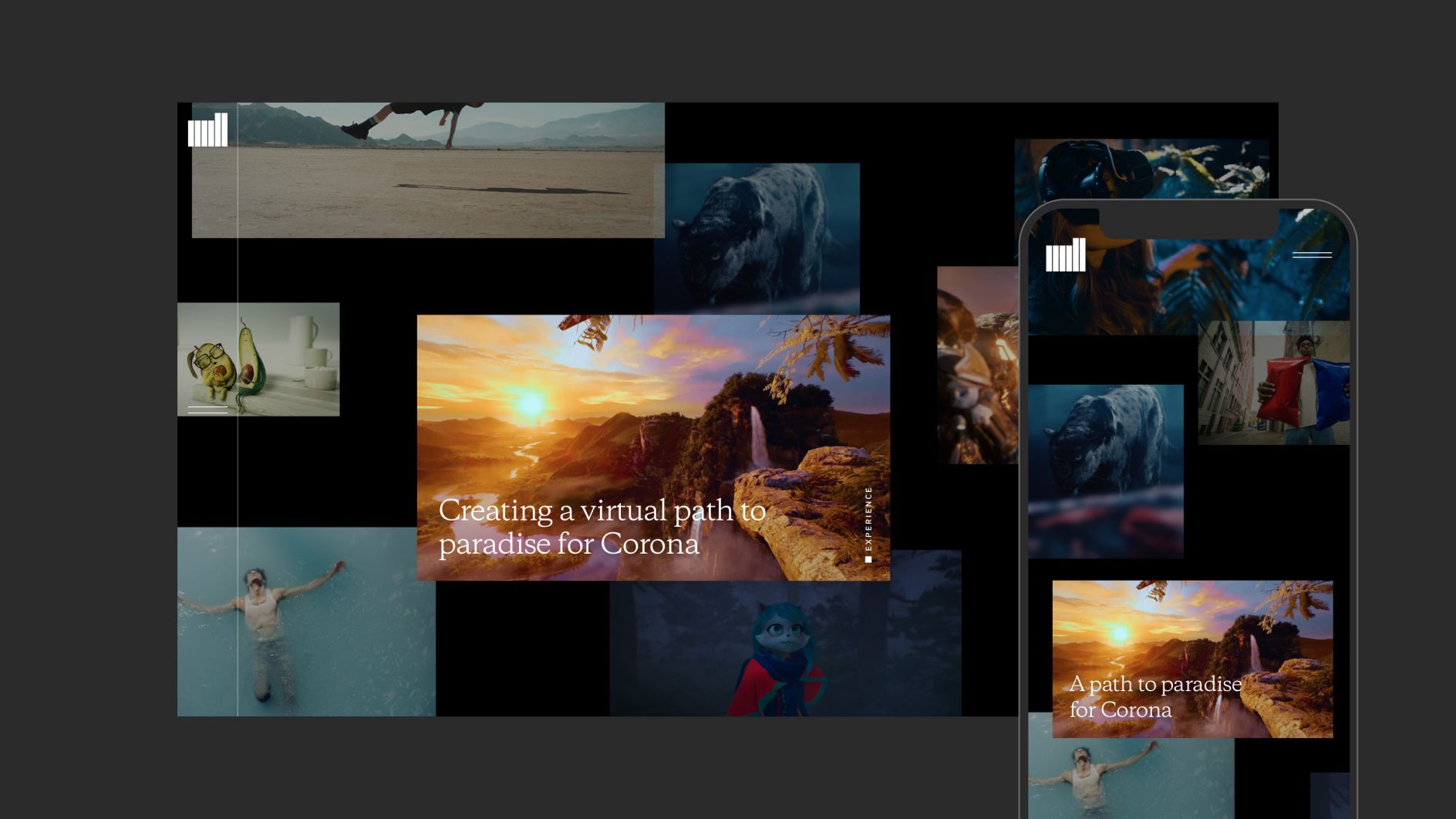The height and width of the screenshot is (819, 1456).
Task: Tap 'A path to paradise for Corona' title
Action: (1154, 696)
